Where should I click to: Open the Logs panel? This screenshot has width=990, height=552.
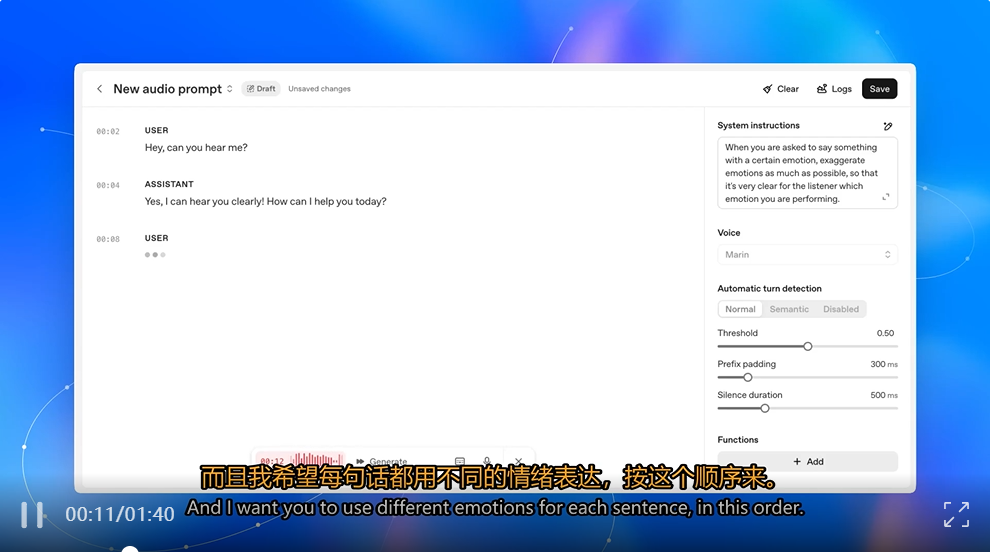click(834, 89)
